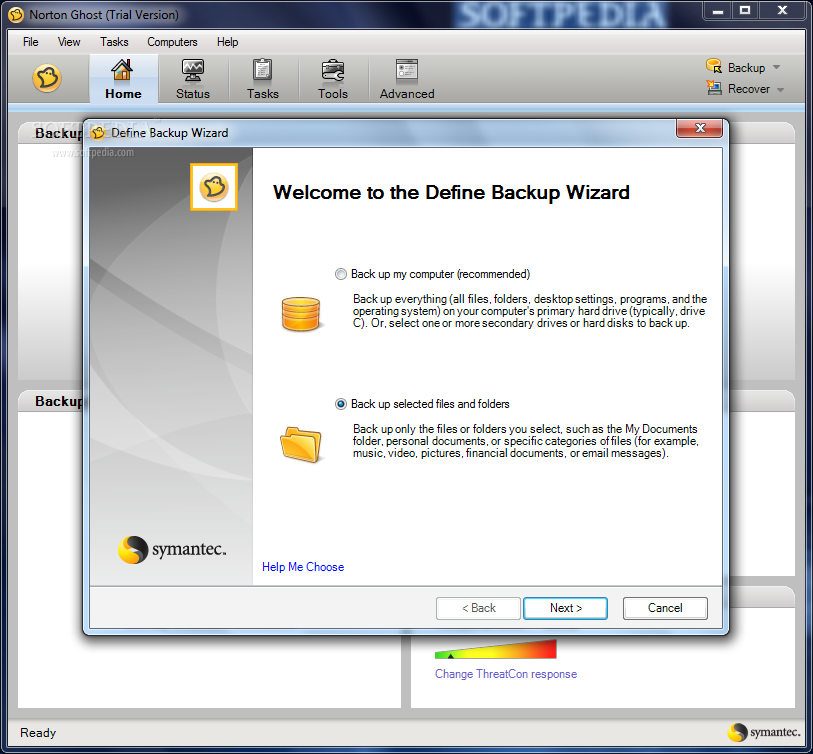813x754 pixels.
Task: Open the Help Me Choose link
Action: [303, 567]
